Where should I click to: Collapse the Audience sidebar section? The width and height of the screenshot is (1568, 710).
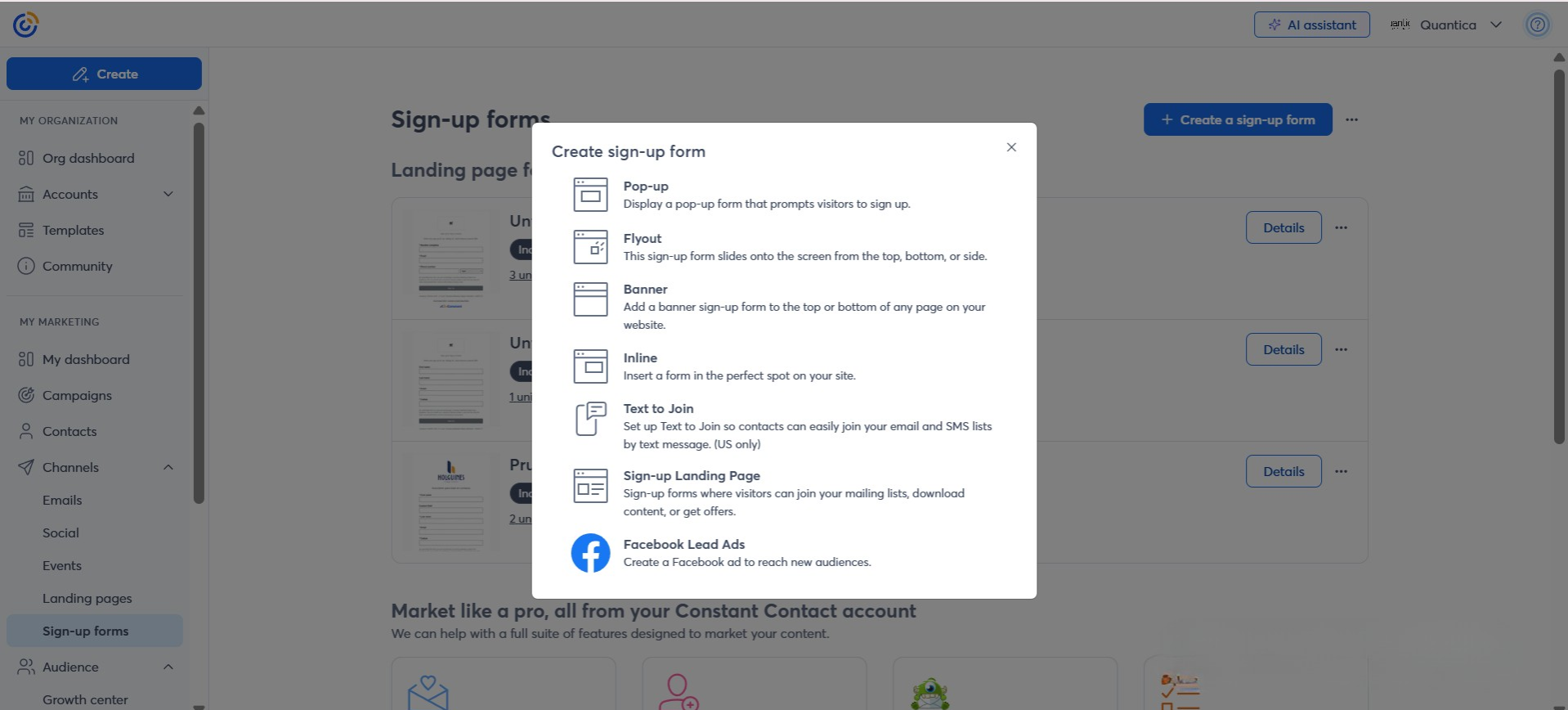(168, 667)
